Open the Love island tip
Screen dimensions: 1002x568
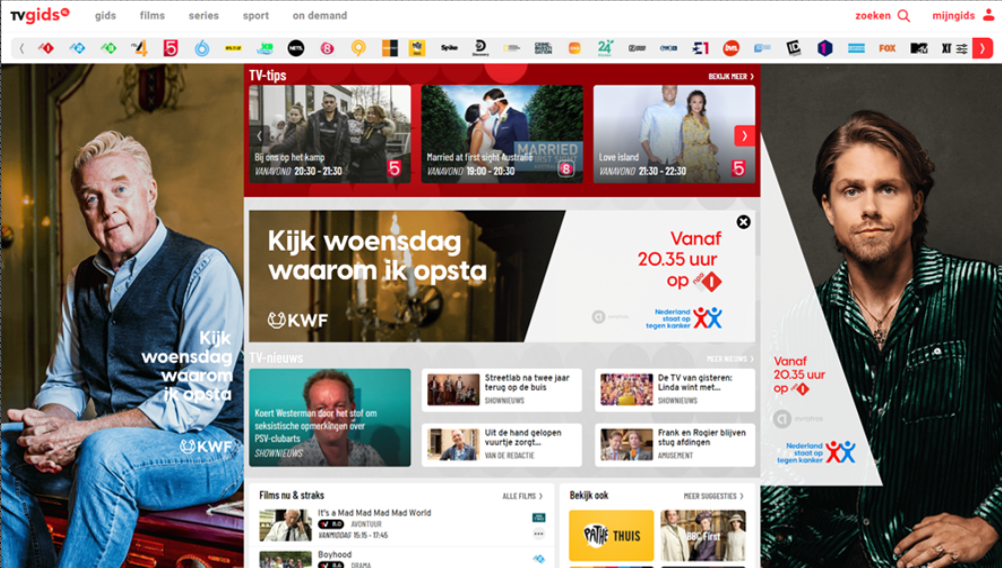pyautogui.click(x=674, y=134)
